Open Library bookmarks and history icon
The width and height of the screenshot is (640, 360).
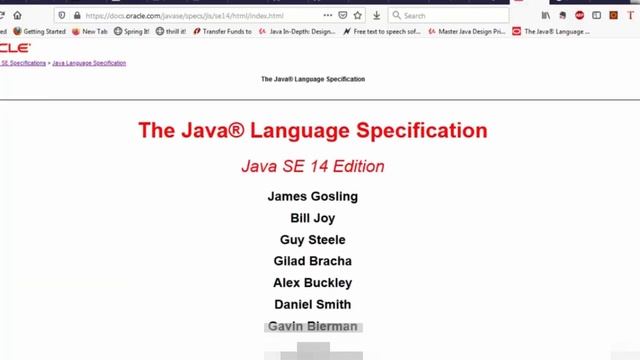[x=546, y=16]
